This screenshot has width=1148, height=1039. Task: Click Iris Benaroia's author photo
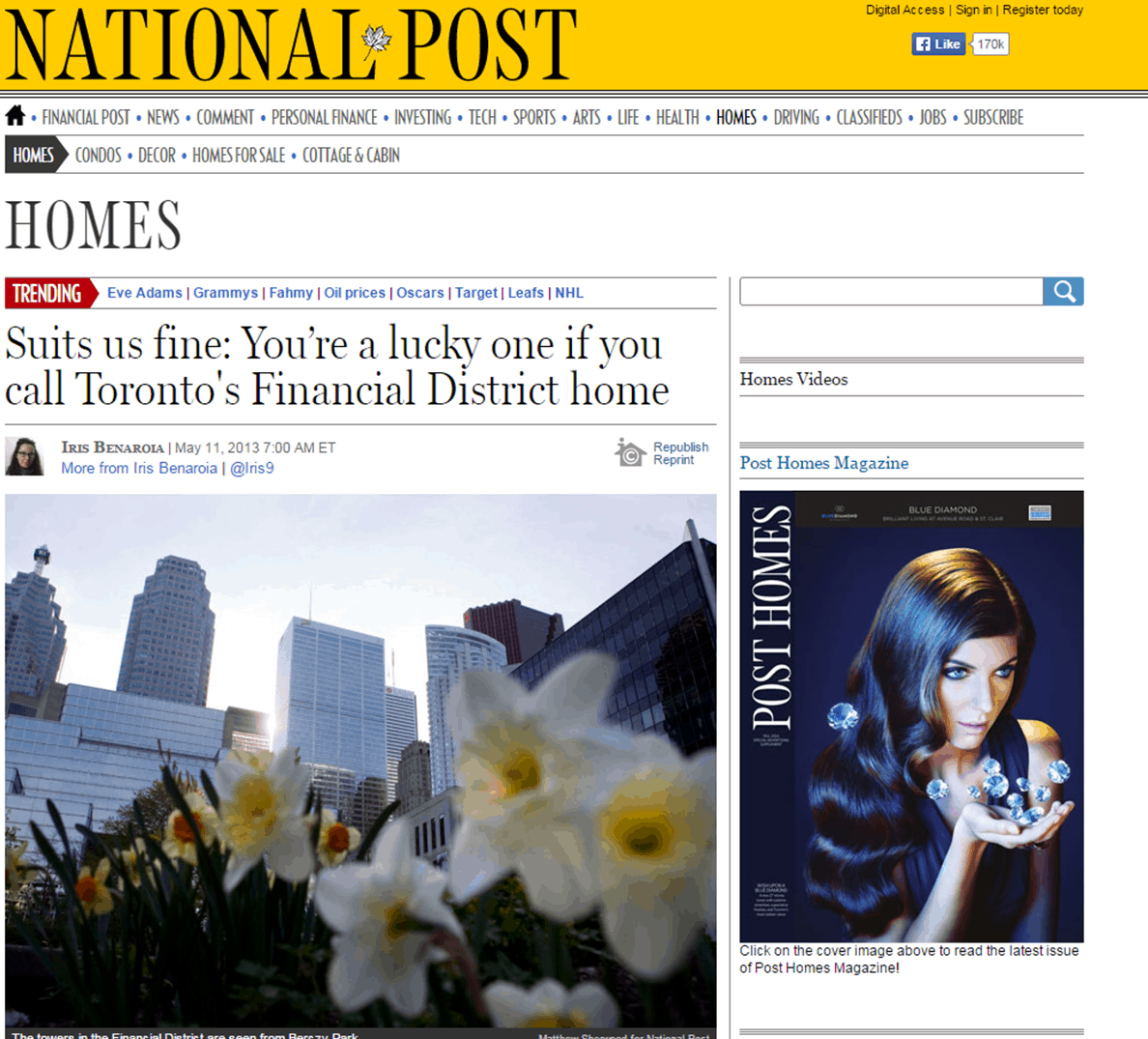click(24, 456)
